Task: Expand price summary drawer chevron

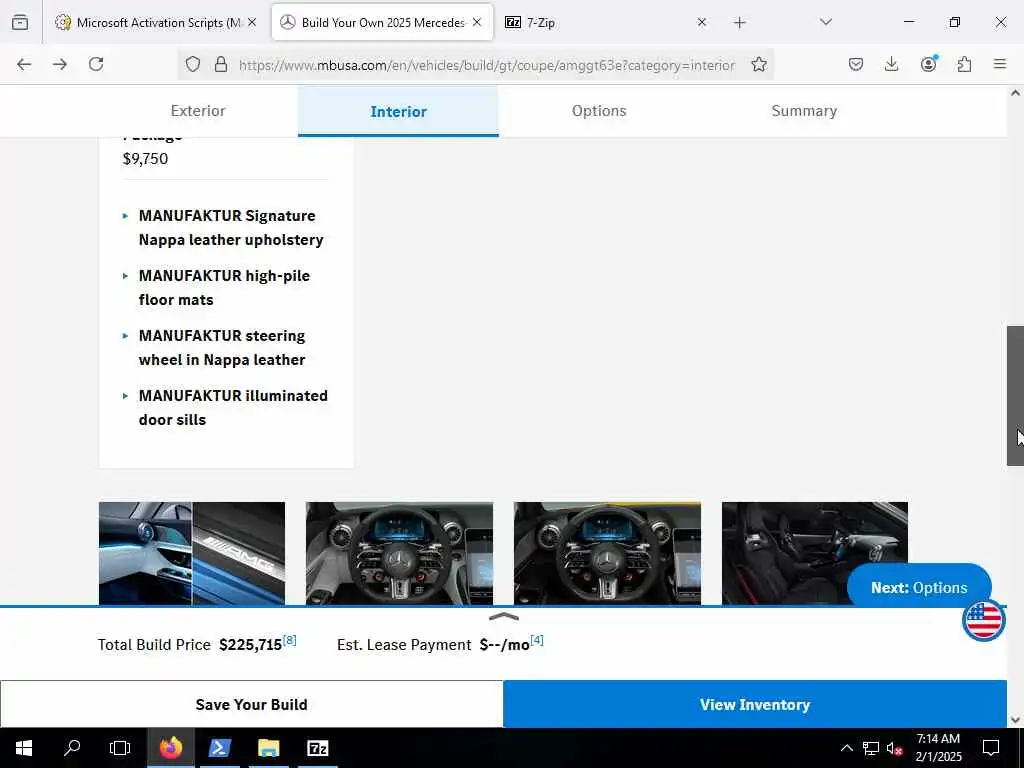Action: [504, 616]
